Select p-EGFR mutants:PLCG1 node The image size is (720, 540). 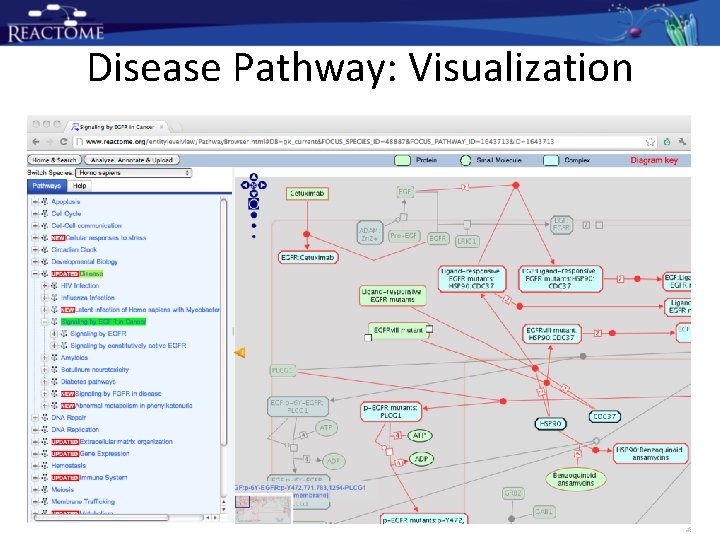click(391, 411)
